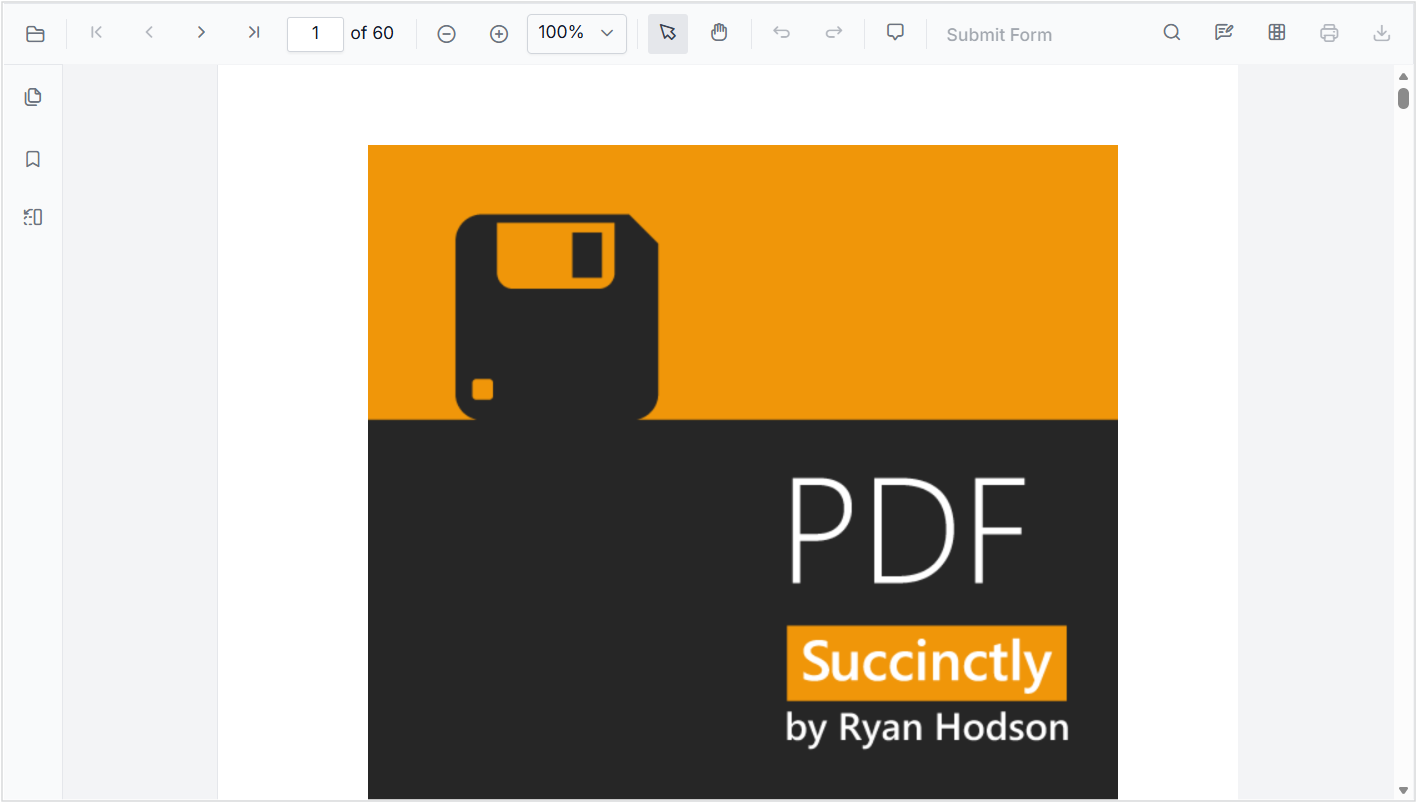
Task: Go to the next page
Action: coord(201,32)
